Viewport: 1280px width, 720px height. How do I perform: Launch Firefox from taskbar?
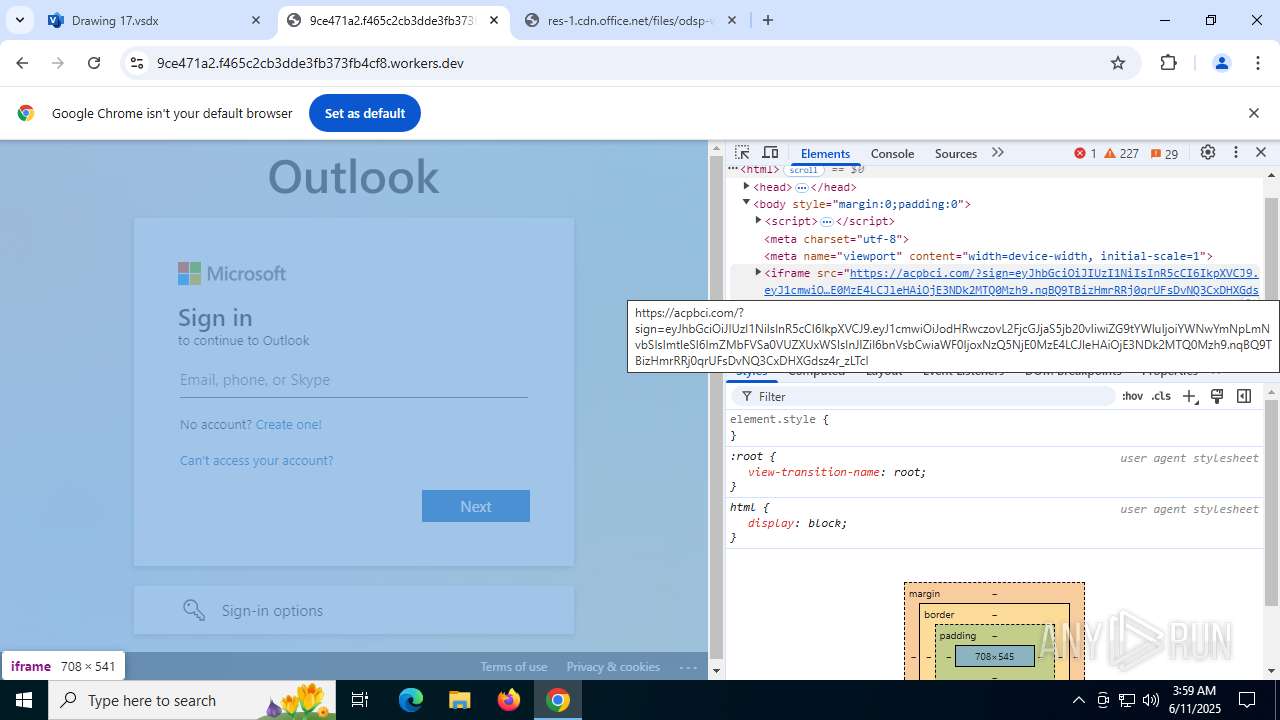pyautogui.click(x=509, y=700)
